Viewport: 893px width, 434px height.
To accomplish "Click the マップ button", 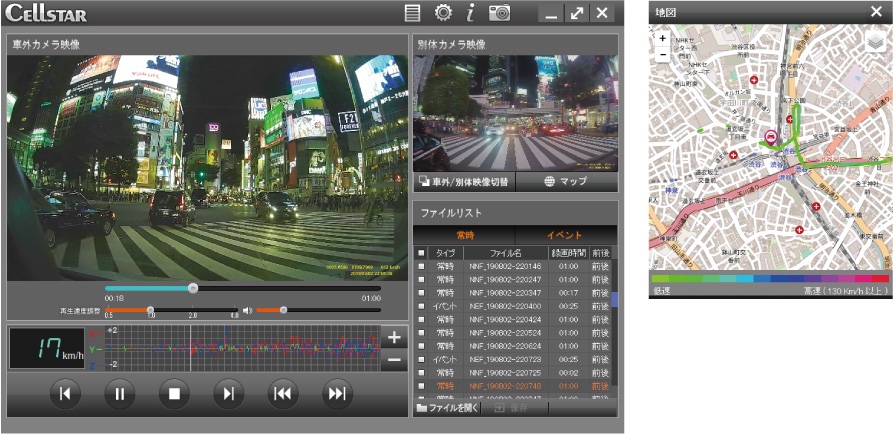I will pyautogui.click(x=566, y=182).
